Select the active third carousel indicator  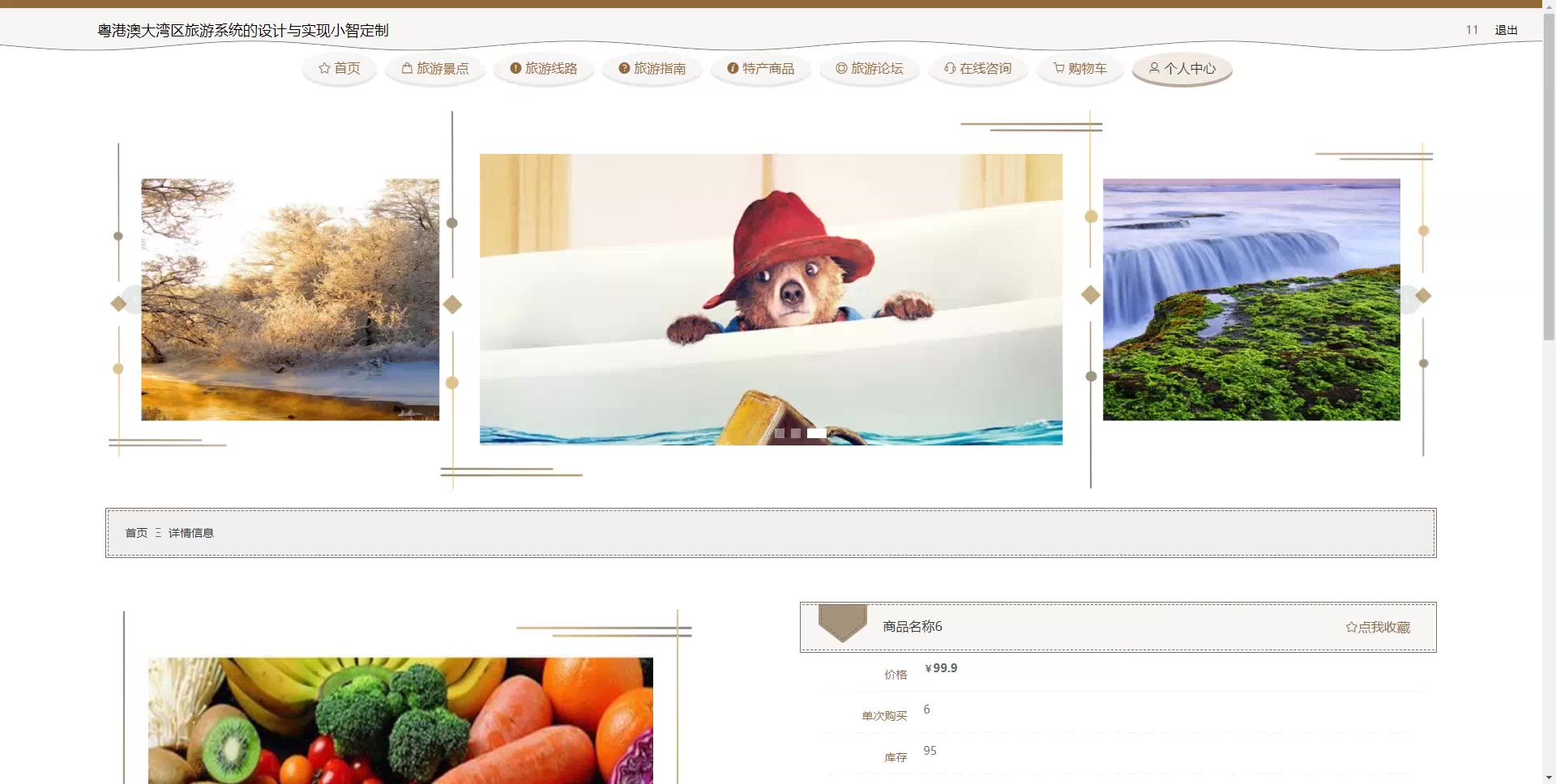click(x=817, y=433)
